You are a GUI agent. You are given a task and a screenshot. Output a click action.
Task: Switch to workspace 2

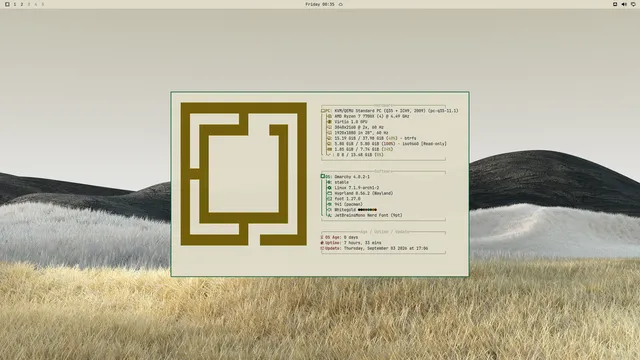tap(22, 4)
